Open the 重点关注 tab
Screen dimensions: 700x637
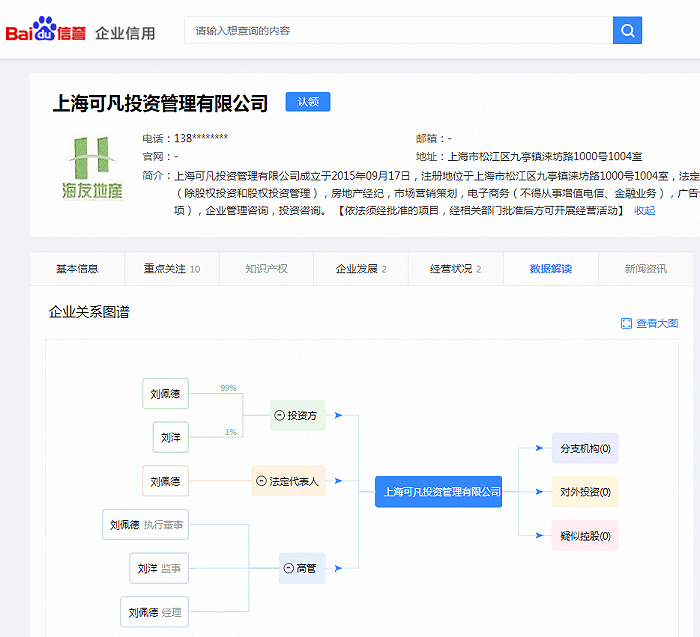tap(171, 269)
